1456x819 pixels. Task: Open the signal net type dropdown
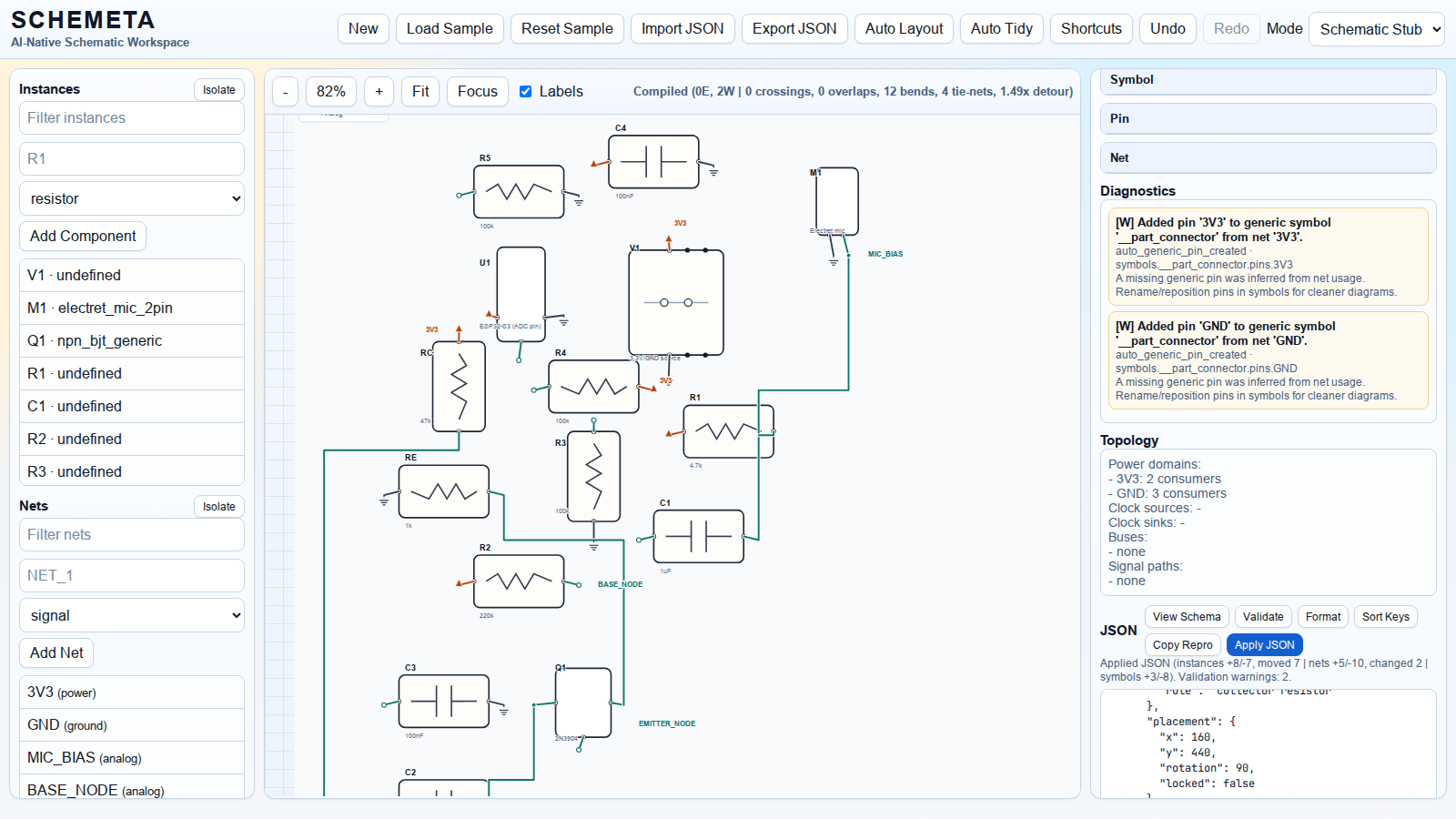click(132, 615)
